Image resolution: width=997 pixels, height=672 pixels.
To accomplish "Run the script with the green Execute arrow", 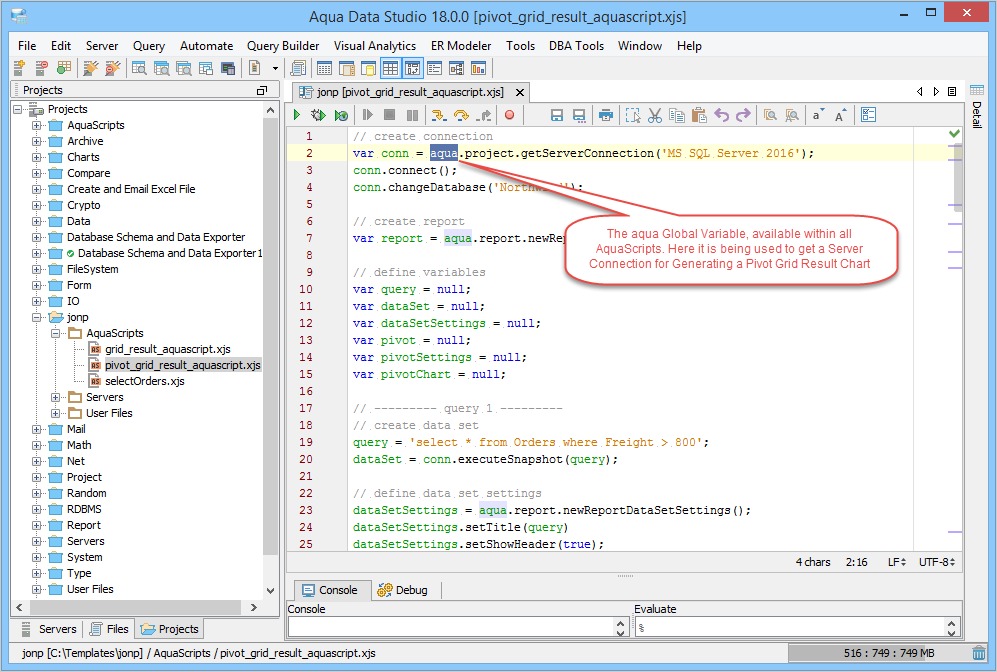I will (x=297, y=116).
